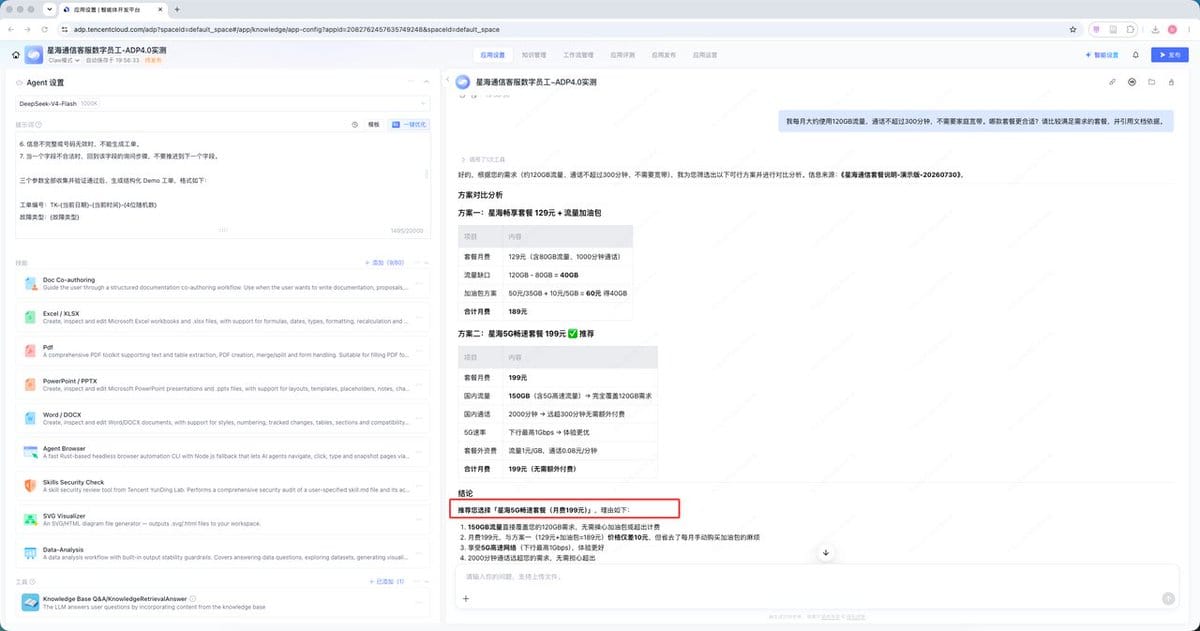Screen dimensions: 1200x631
Task: Click the 模板 template button
Action: click(x=374, y=125)
